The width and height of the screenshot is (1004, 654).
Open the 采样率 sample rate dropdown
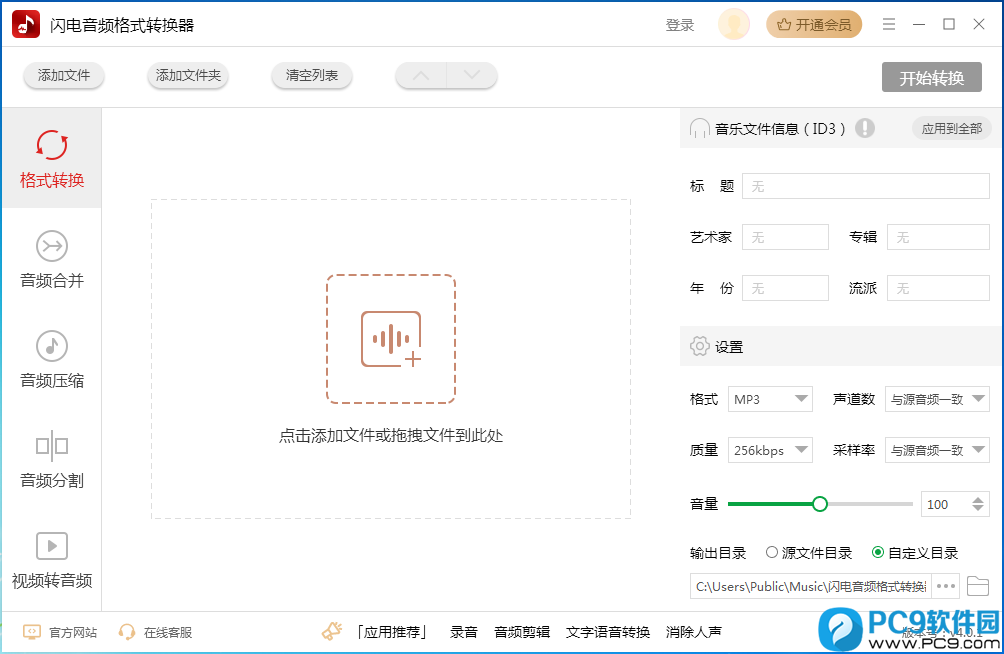click(937, 450)
